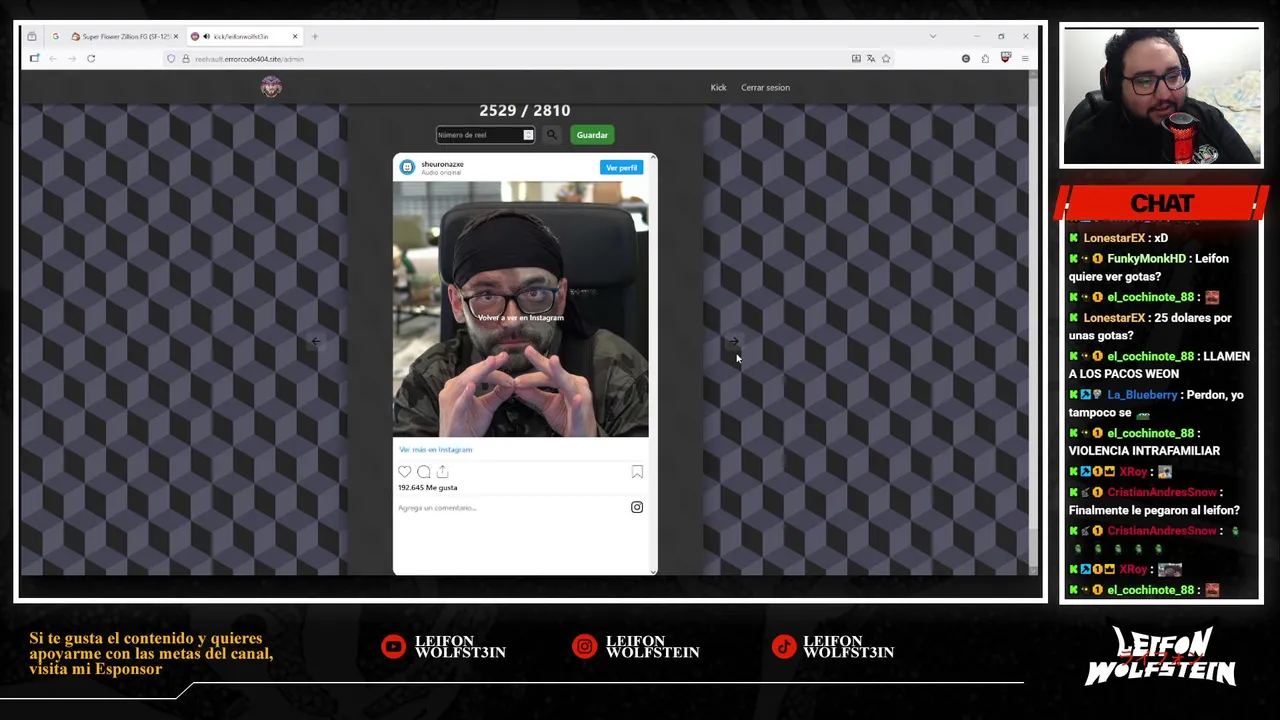Click Cerrar sesion to log out
Viewport: 1280px width, 720px height.
tap(765, 88)
